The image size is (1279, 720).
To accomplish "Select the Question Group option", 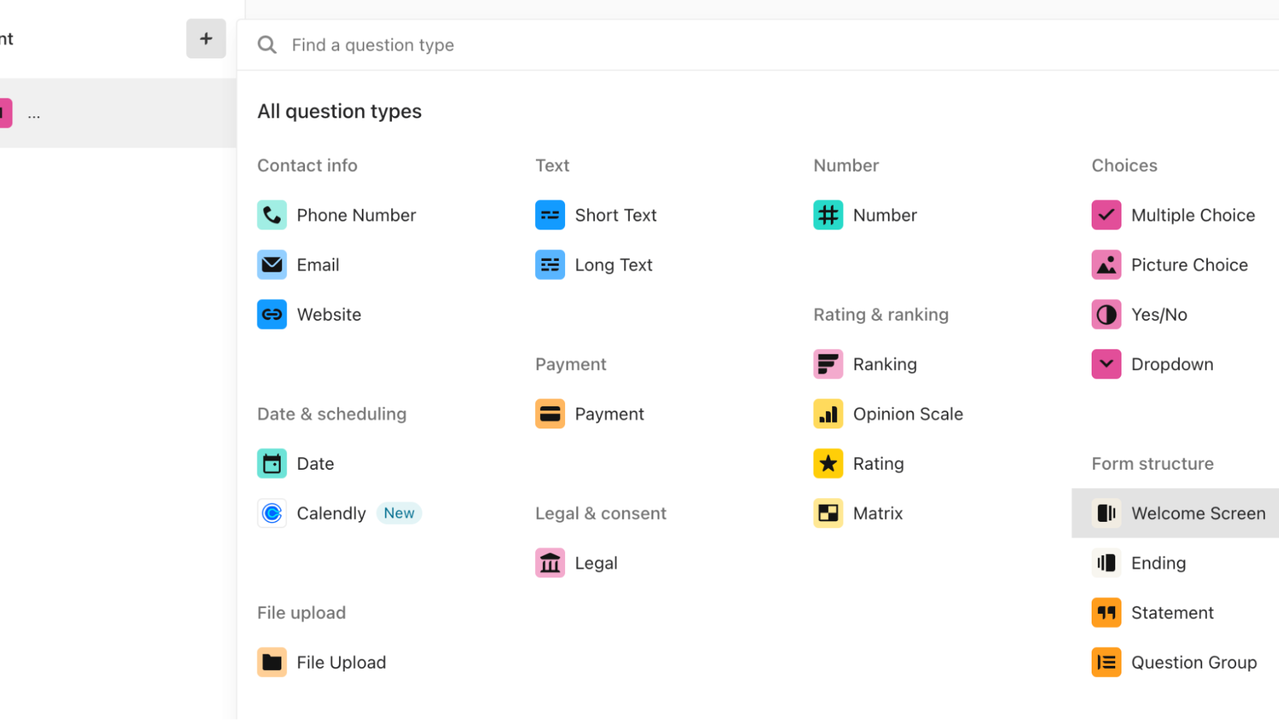I will (x=1193, y=662).
